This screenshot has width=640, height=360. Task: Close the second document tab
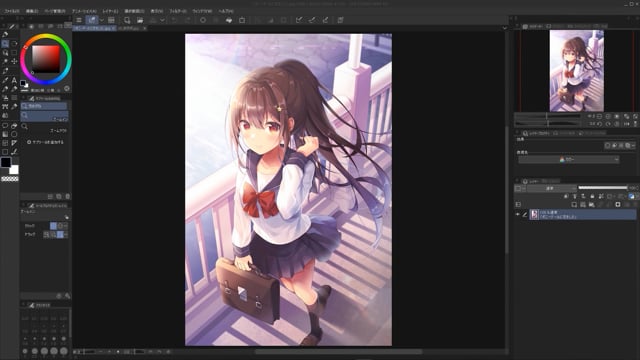[x=145, y=29]
